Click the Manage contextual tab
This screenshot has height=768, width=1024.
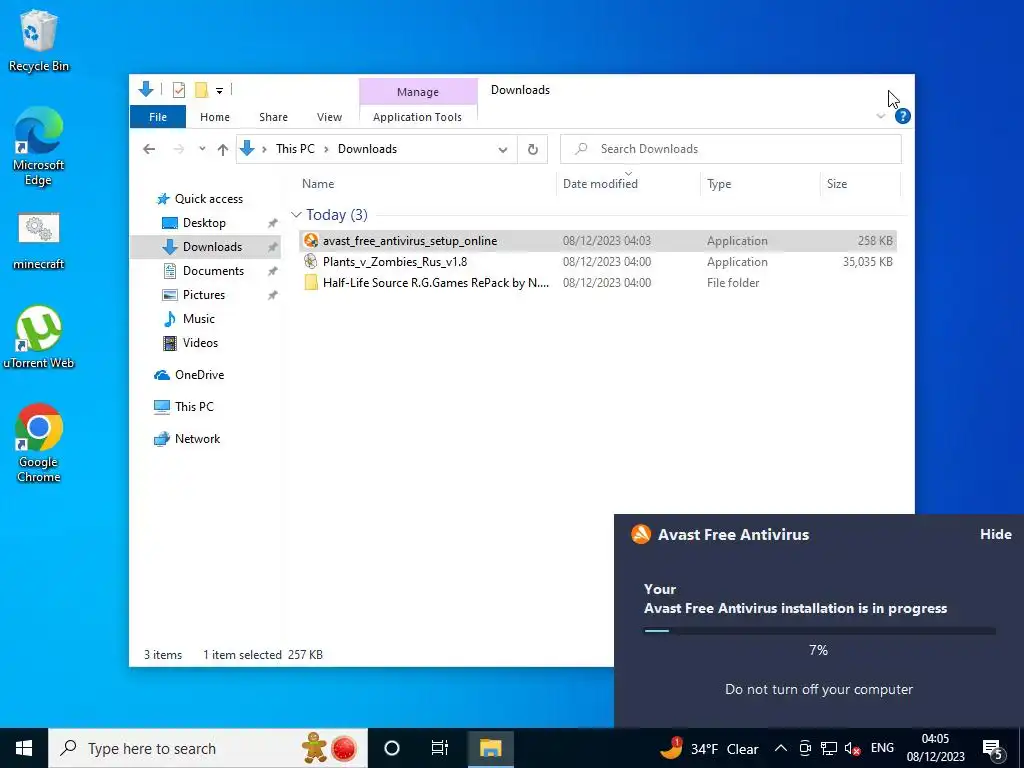(418, 92)
